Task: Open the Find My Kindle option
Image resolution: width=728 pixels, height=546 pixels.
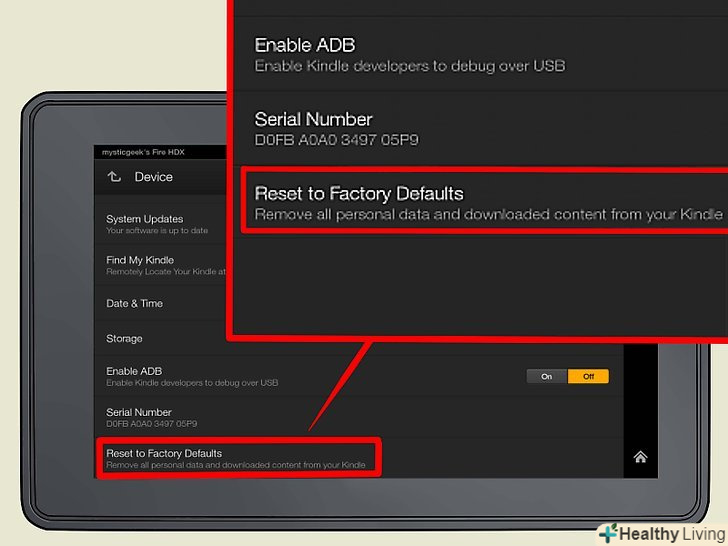Action: tap(161, 265)
